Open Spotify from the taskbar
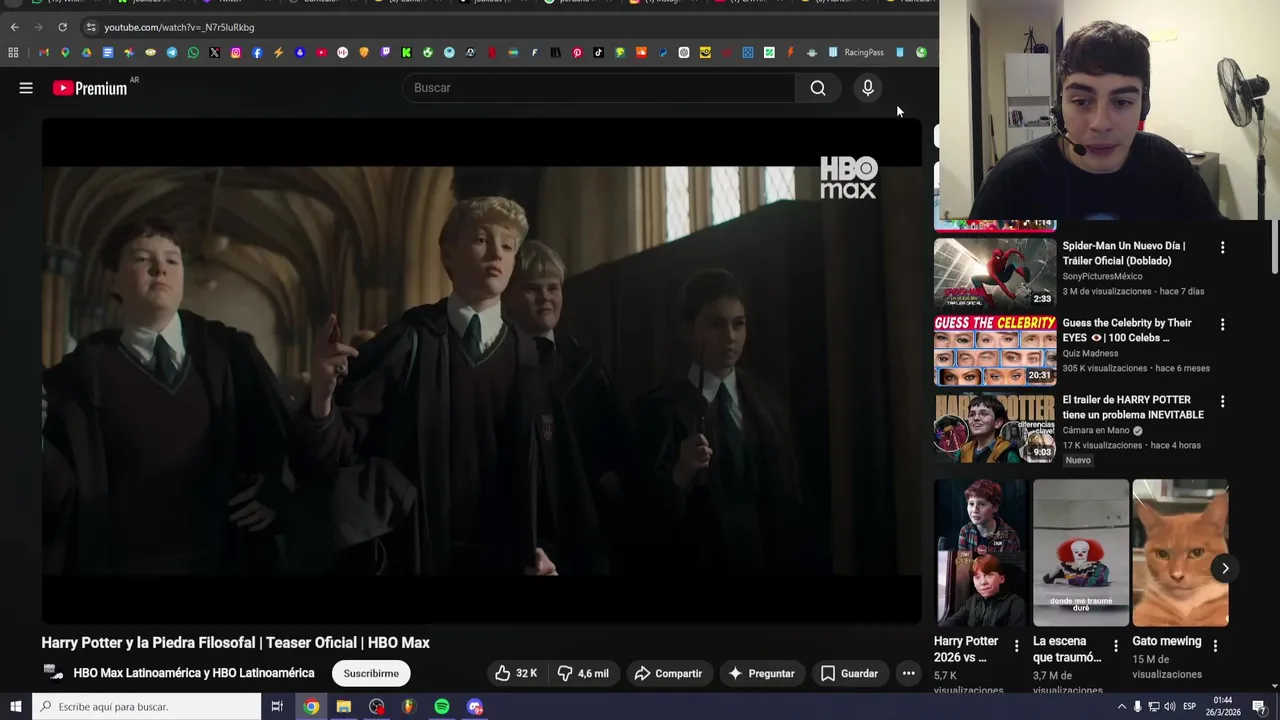This screenshot has width=1280, height=720. click(441, 706)
